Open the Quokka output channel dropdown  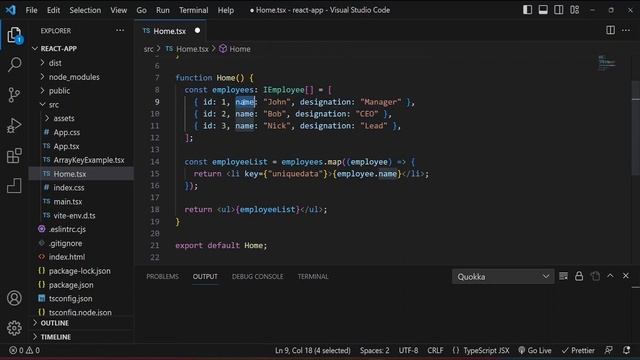(503, 277)
